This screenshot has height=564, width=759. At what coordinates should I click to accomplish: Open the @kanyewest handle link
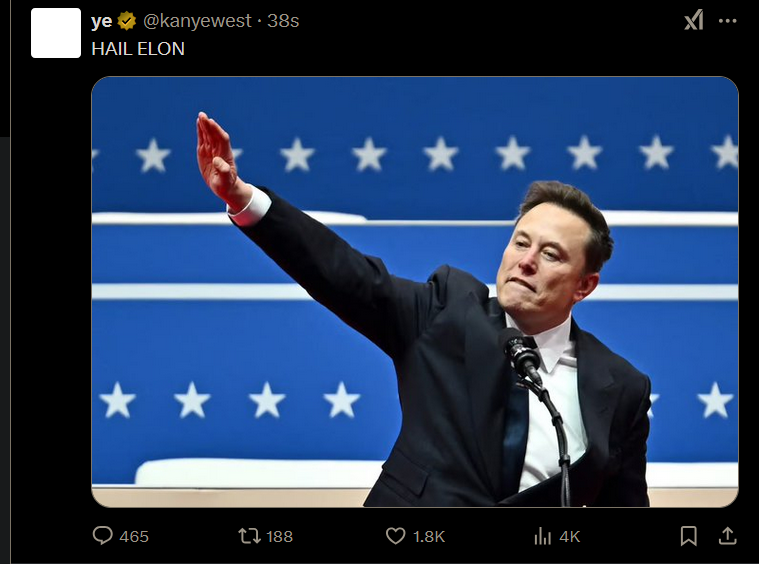197,21
